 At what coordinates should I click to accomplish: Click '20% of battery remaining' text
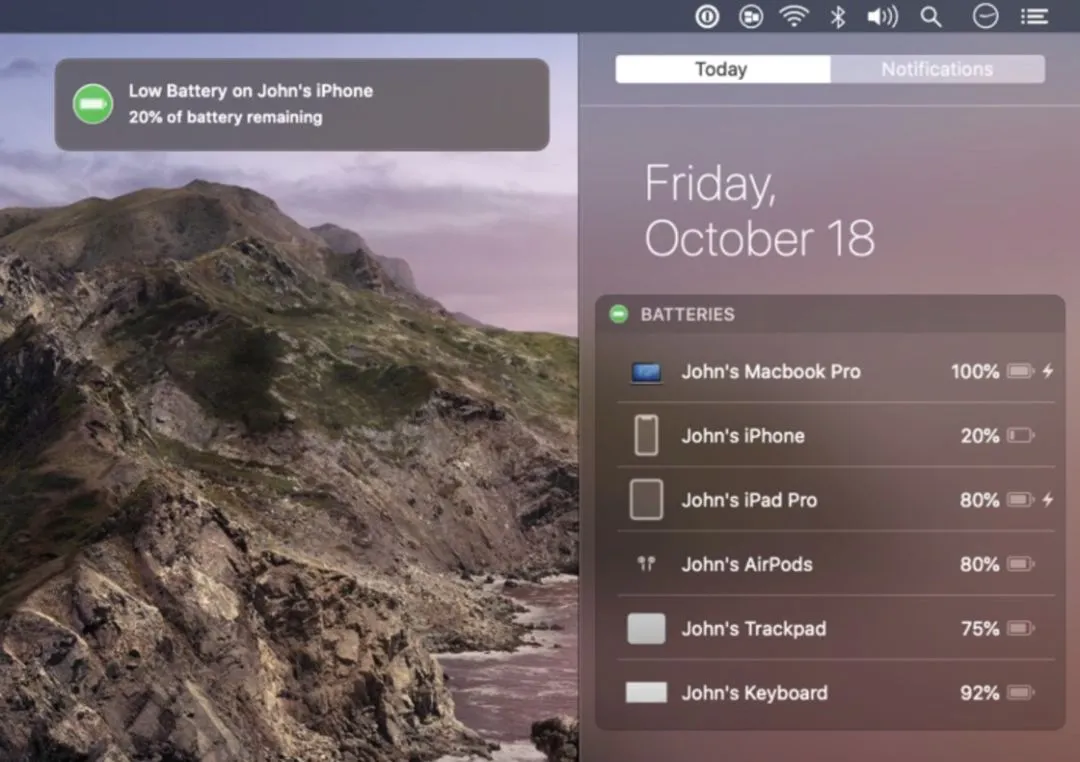(x=225, y=117)
